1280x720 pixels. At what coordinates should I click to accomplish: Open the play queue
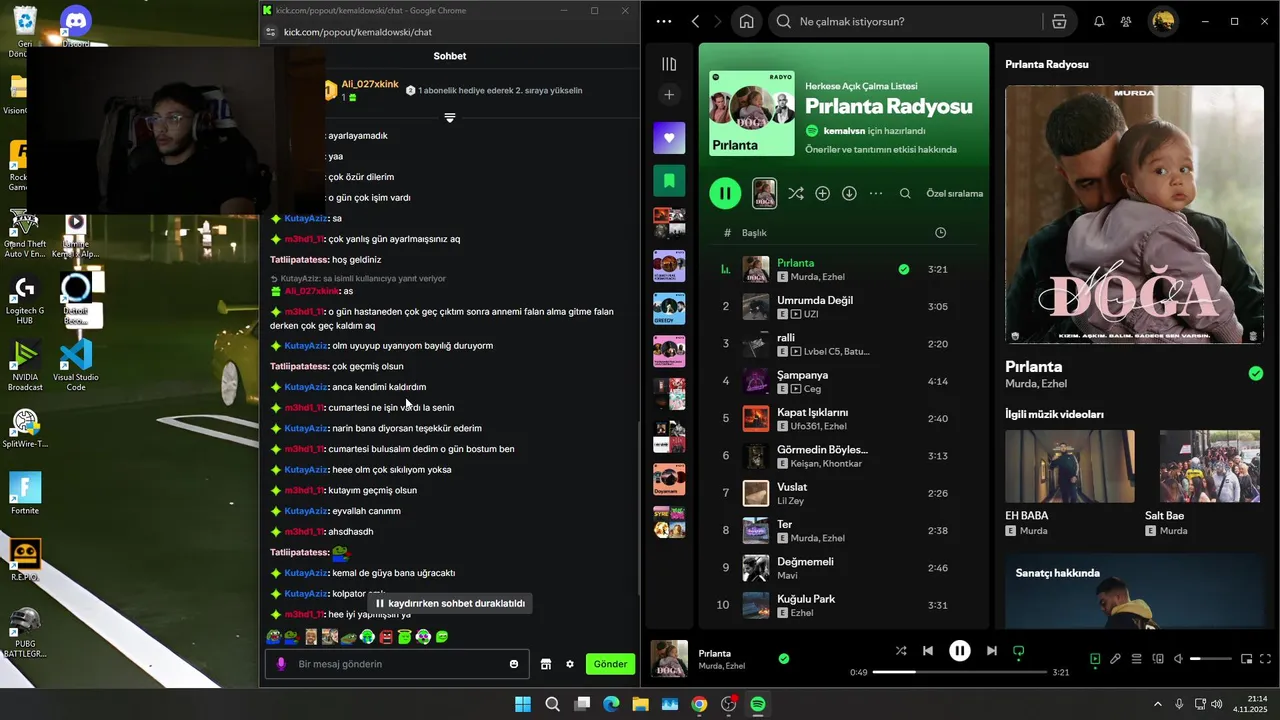coord(1136,659)
